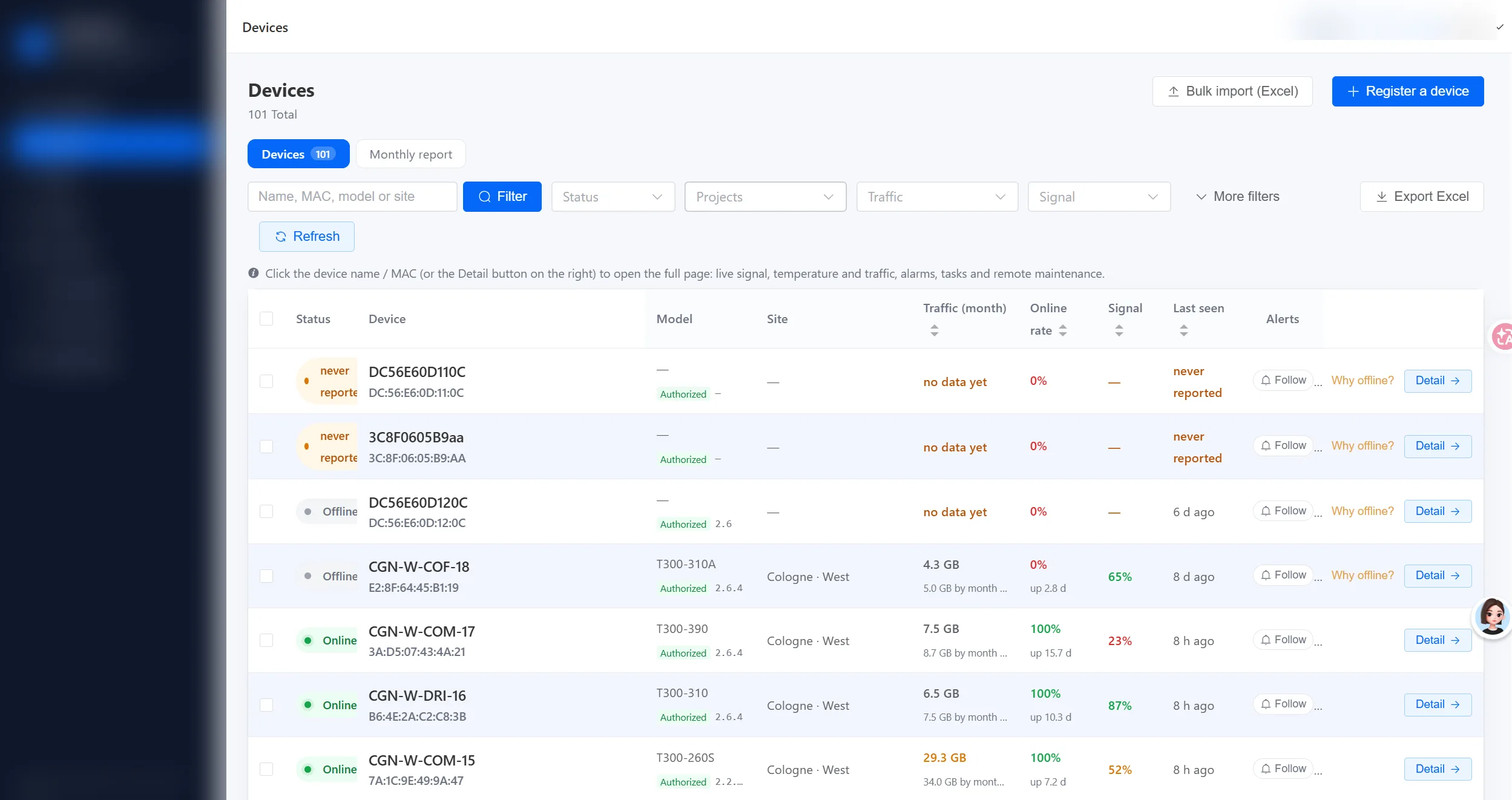Open the Projects filter dropdown
This screenshot has height=800, width=1512.
click(x=765, y=197)
